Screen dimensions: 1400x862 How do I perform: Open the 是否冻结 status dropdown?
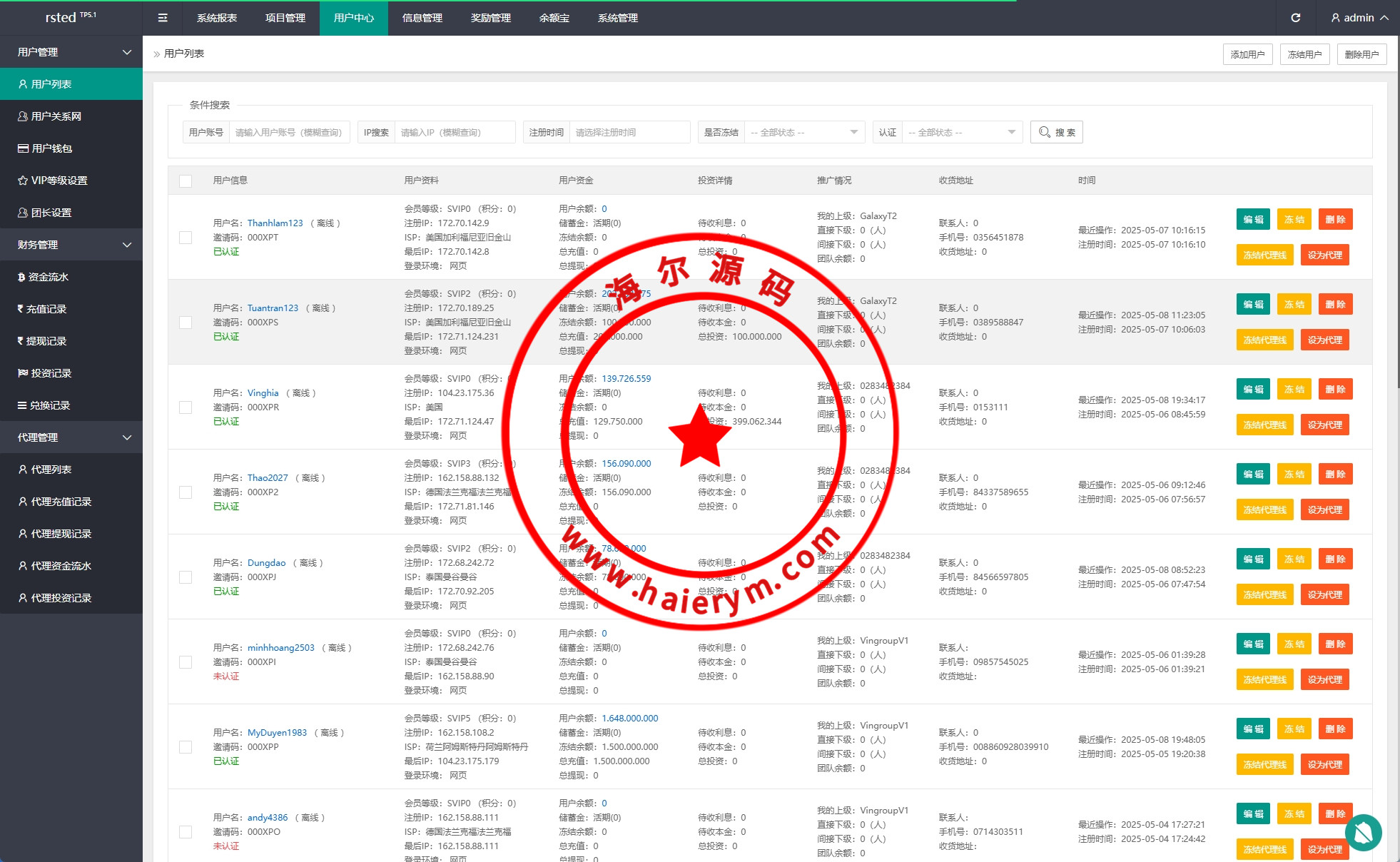click(x=803, y=133)
